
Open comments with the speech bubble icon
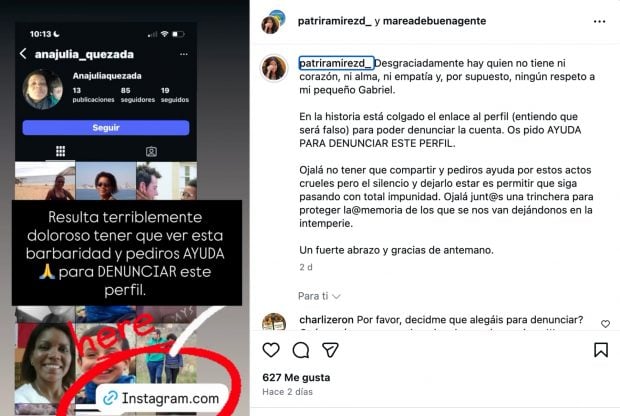tap(301, 350)
